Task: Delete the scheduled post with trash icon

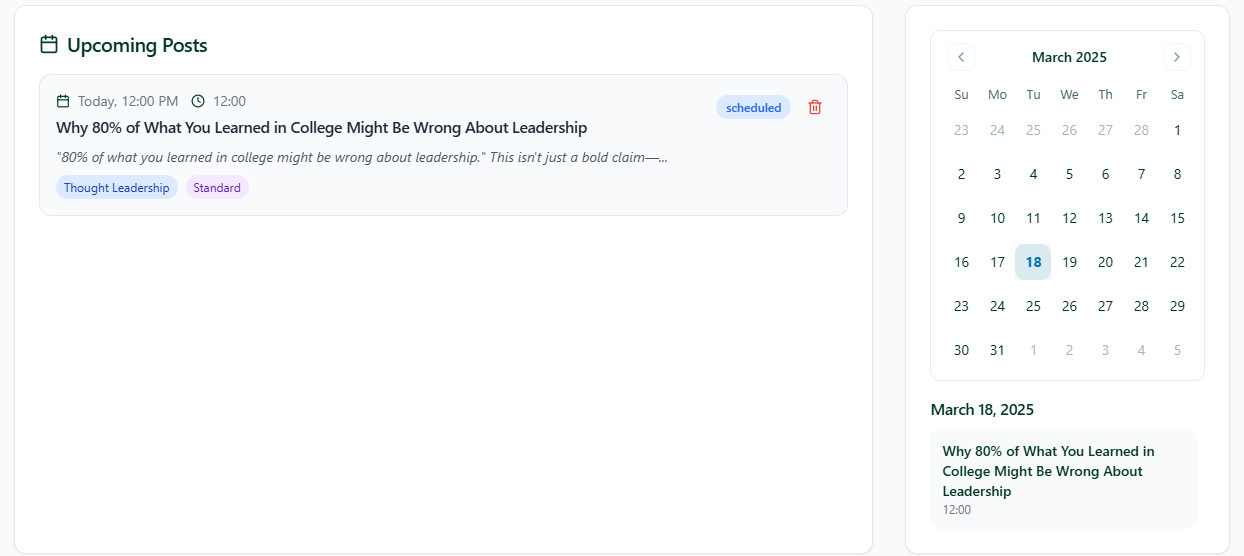Action: 815,107
